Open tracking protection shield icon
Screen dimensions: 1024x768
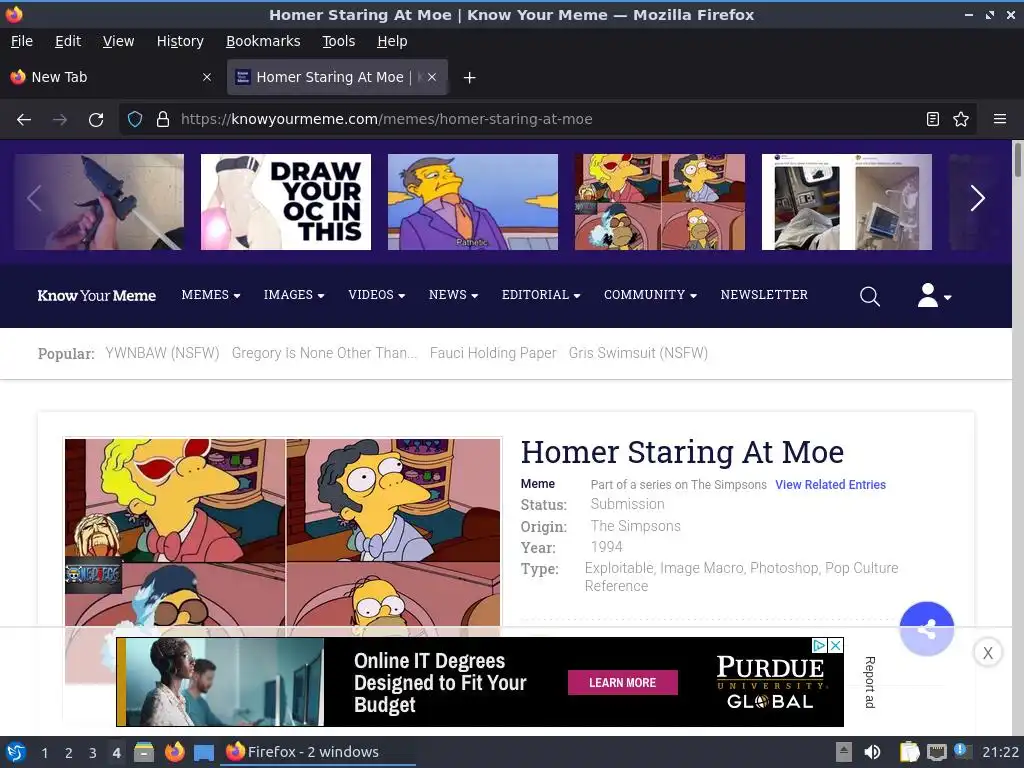tap(135, 120)
